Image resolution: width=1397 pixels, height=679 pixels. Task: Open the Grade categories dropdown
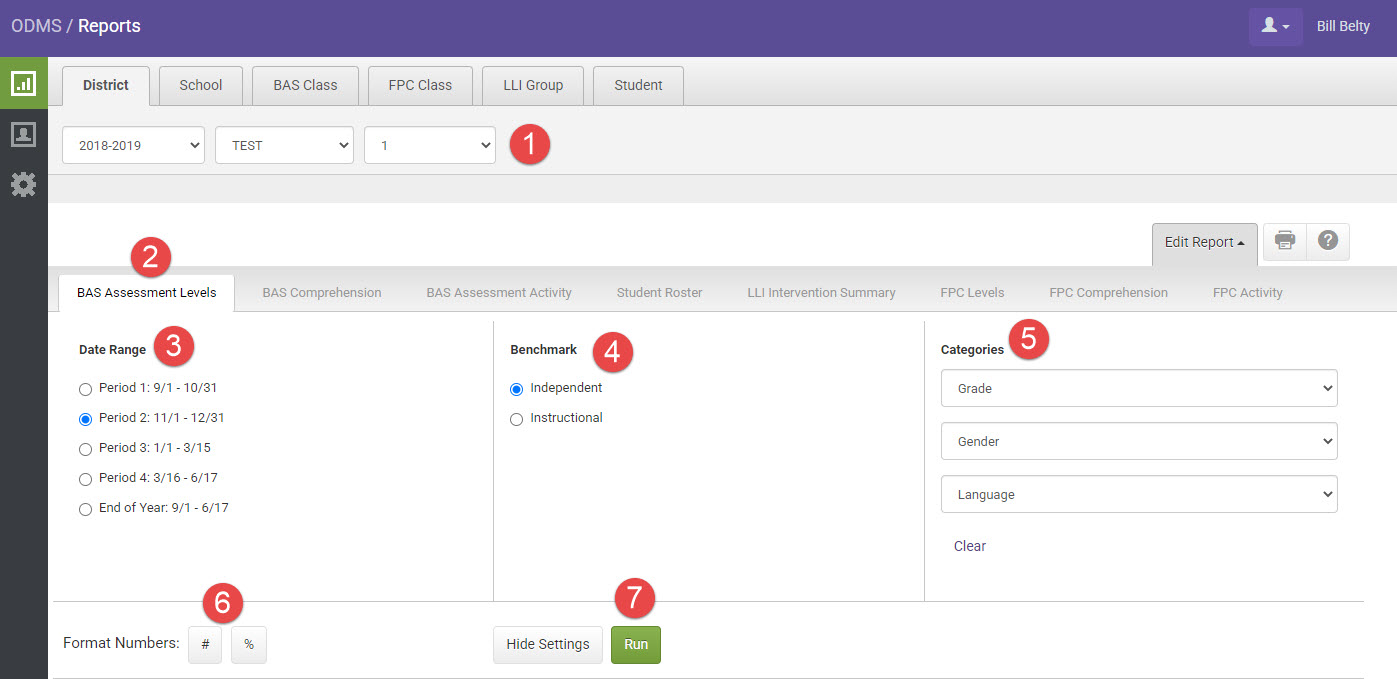pyautogui.click(x=1138, y=388)
